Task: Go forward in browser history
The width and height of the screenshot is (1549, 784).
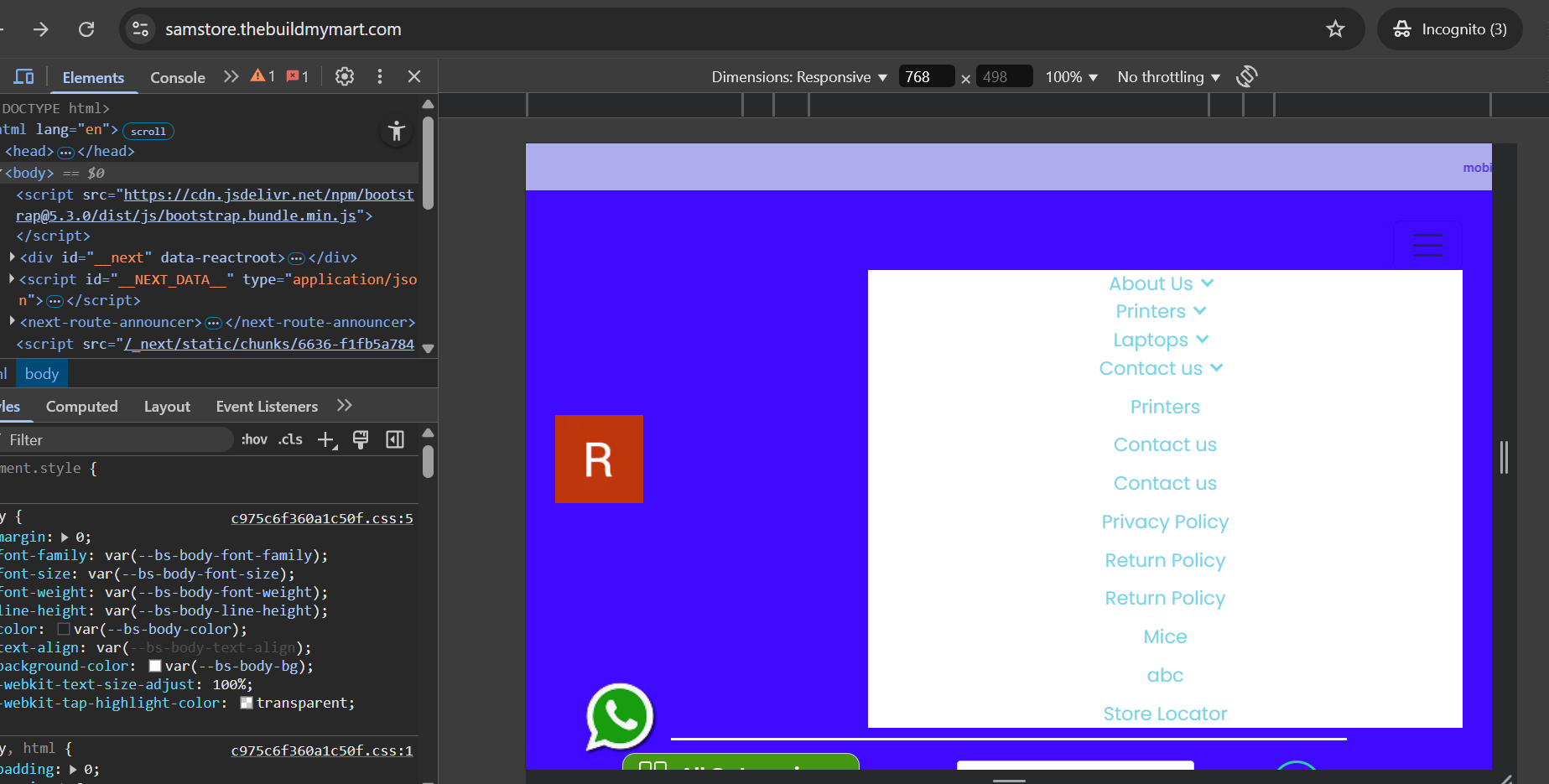Action: [40, 29]
